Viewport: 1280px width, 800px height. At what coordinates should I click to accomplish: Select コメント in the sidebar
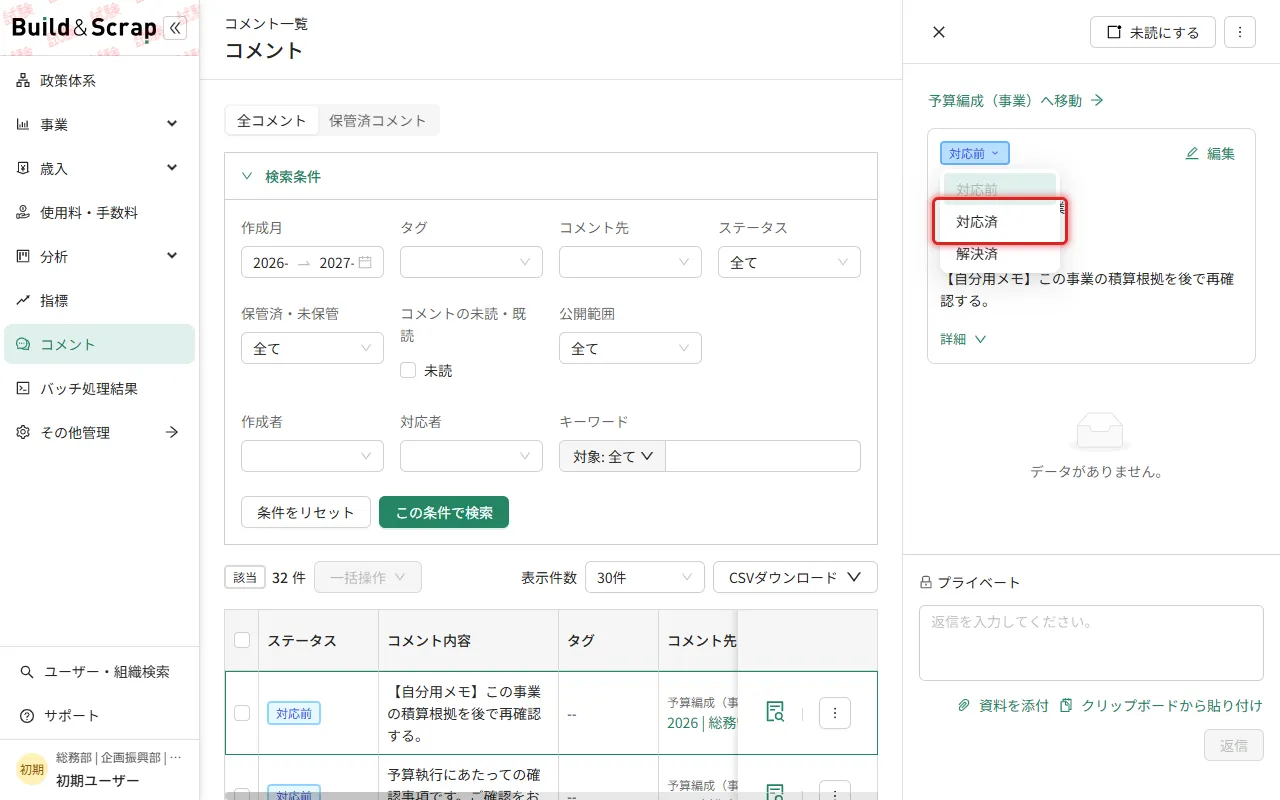[x=99, y=344]
